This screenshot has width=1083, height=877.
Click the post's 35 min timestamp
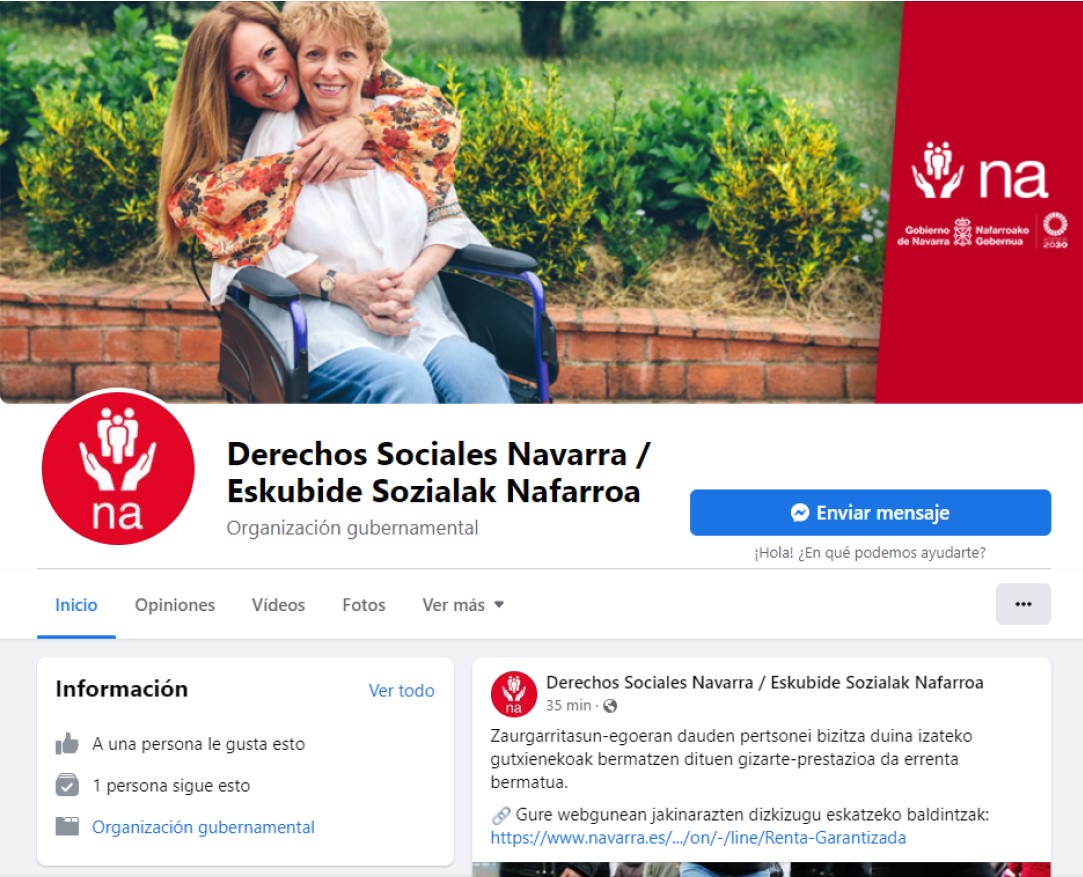pos(568,706)
